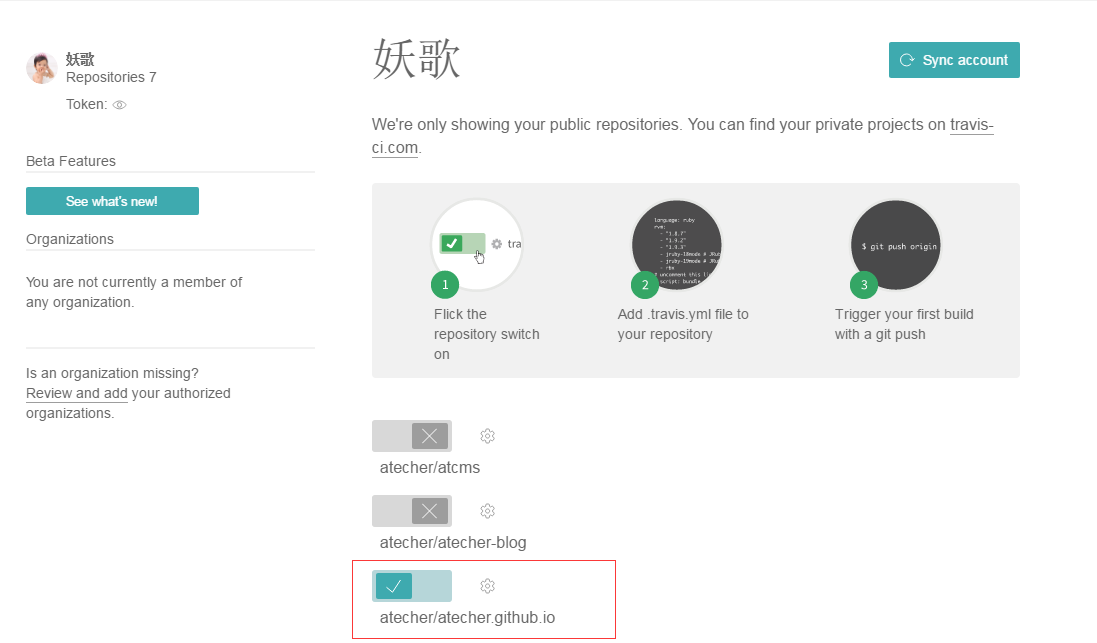Click the .travis.yml code illustration

point(677,244)
